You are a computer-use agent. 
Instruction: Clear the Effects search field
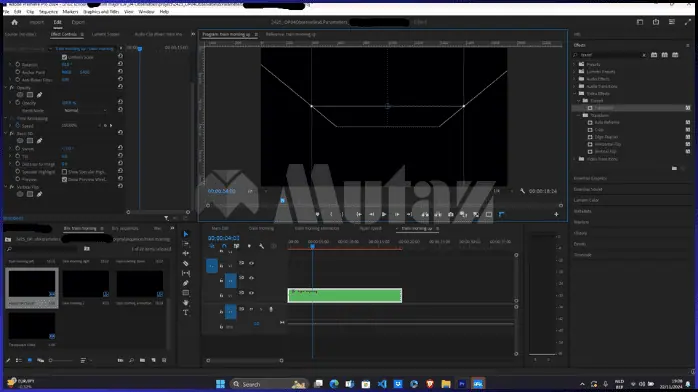[644, 55]
